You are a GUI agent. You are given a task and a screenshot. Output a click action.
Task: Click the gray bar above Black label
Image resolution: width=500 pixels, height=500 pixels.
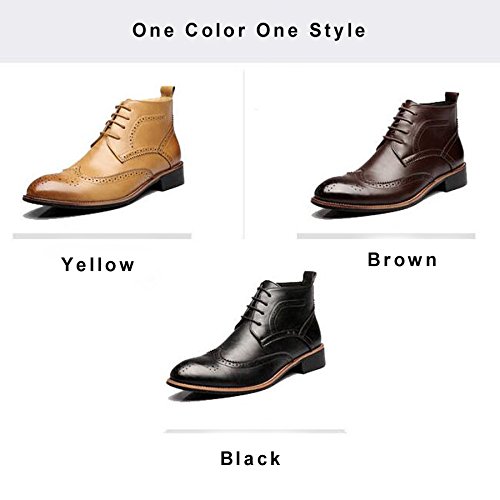pos(255,431)
